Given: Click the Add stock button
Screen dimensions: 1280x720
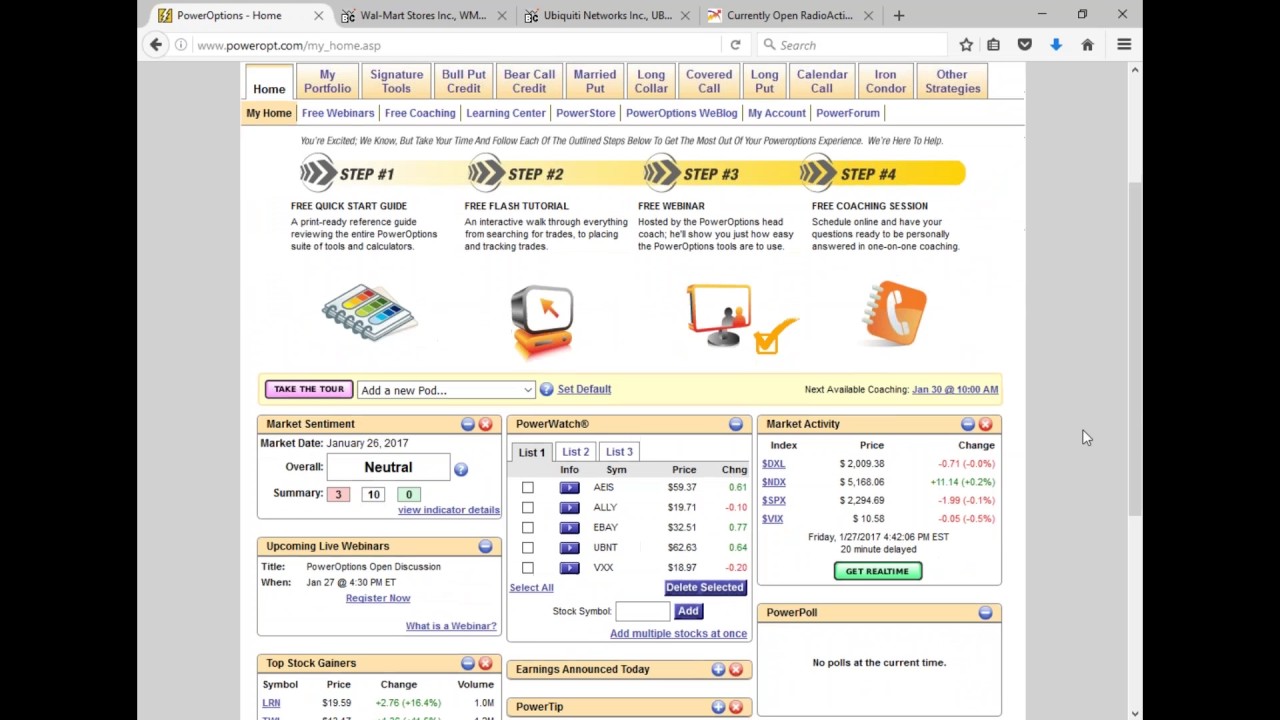Looking at the screenshot, I should click(x=688, y=611).
